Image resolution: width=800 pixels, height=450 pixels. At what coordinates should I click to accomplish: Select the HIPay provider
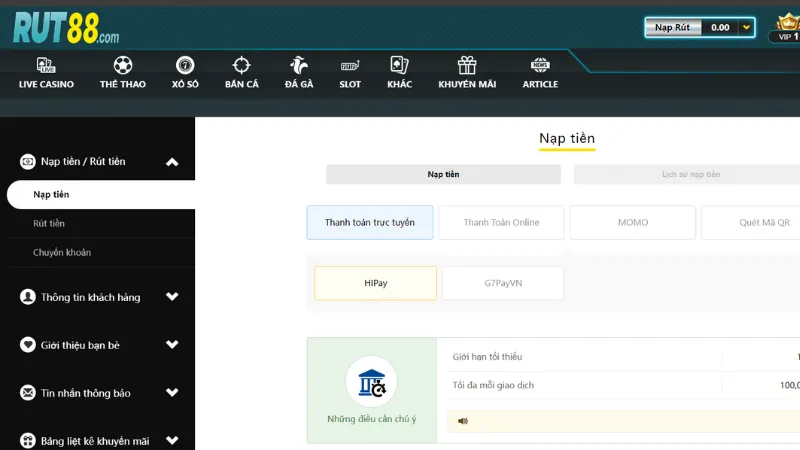[376, 283]
